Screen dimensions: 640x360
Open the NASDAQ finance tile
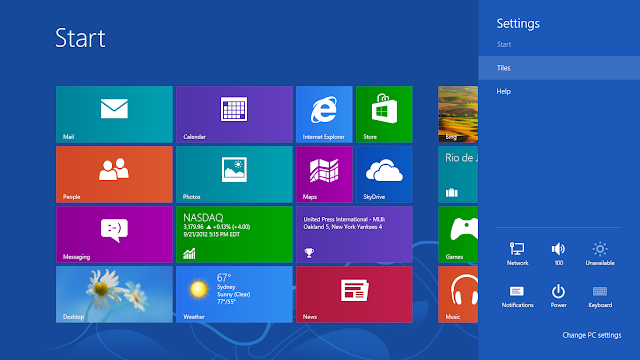234,234
